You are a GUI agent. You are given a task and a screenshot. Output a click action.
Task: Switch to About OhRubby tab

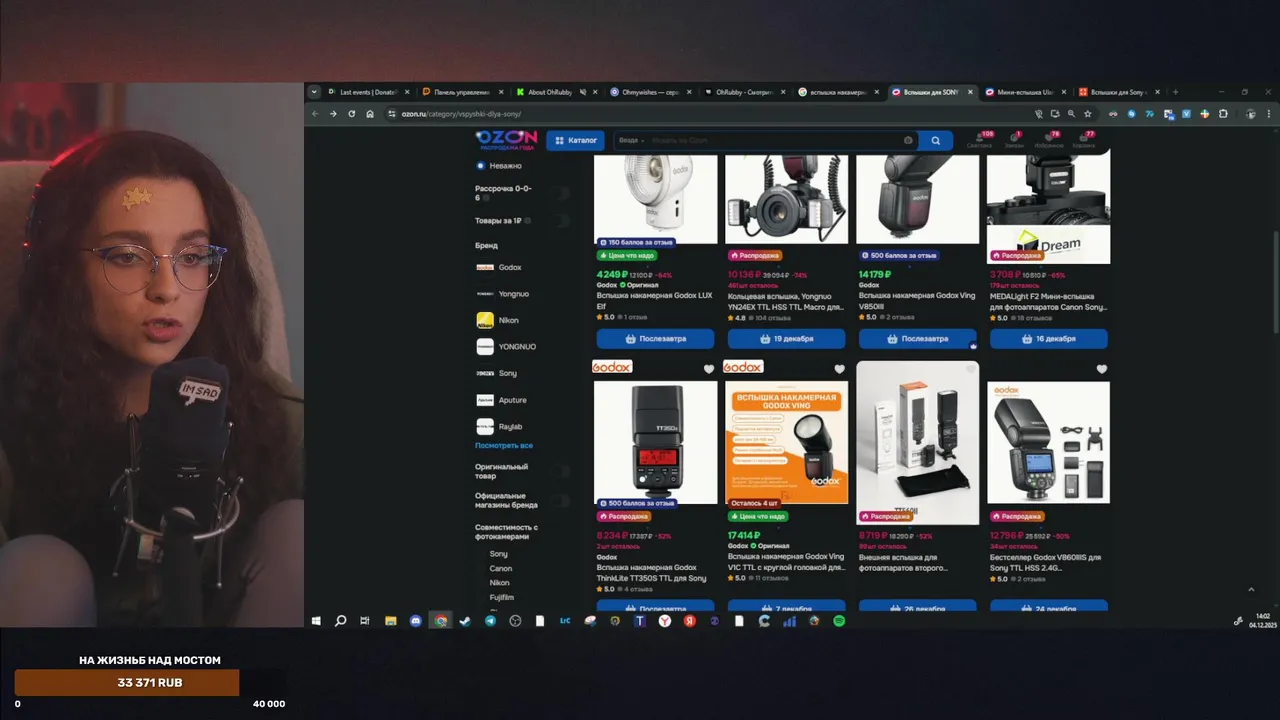tap(554, 92)
